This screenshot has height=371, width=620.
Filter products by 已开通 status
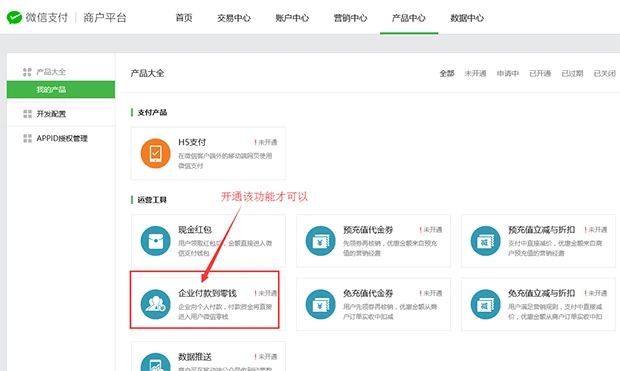(x=540, y=73)
